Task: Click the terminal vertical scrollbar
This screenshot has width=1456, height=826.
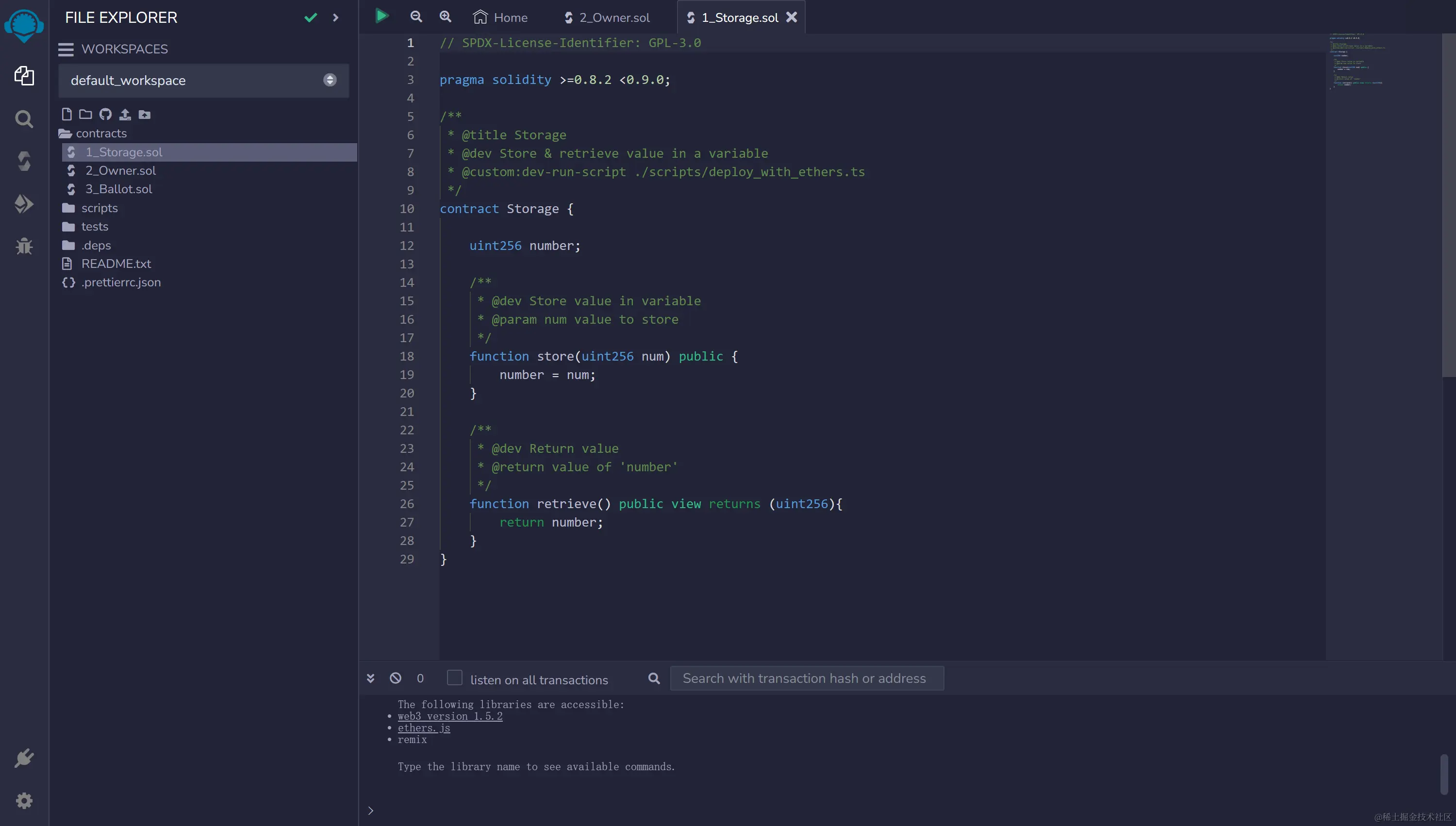Action: [1443, 775]
